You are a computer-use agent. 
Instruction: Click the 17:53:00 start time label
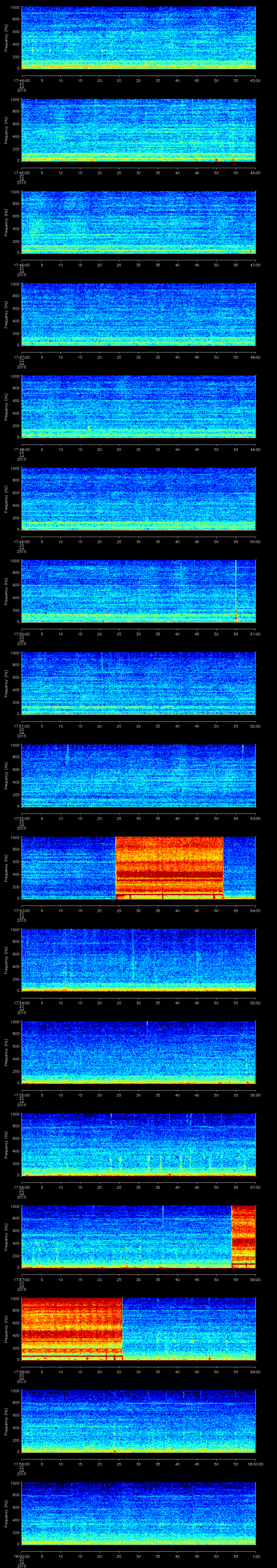[x=21, y=910]
